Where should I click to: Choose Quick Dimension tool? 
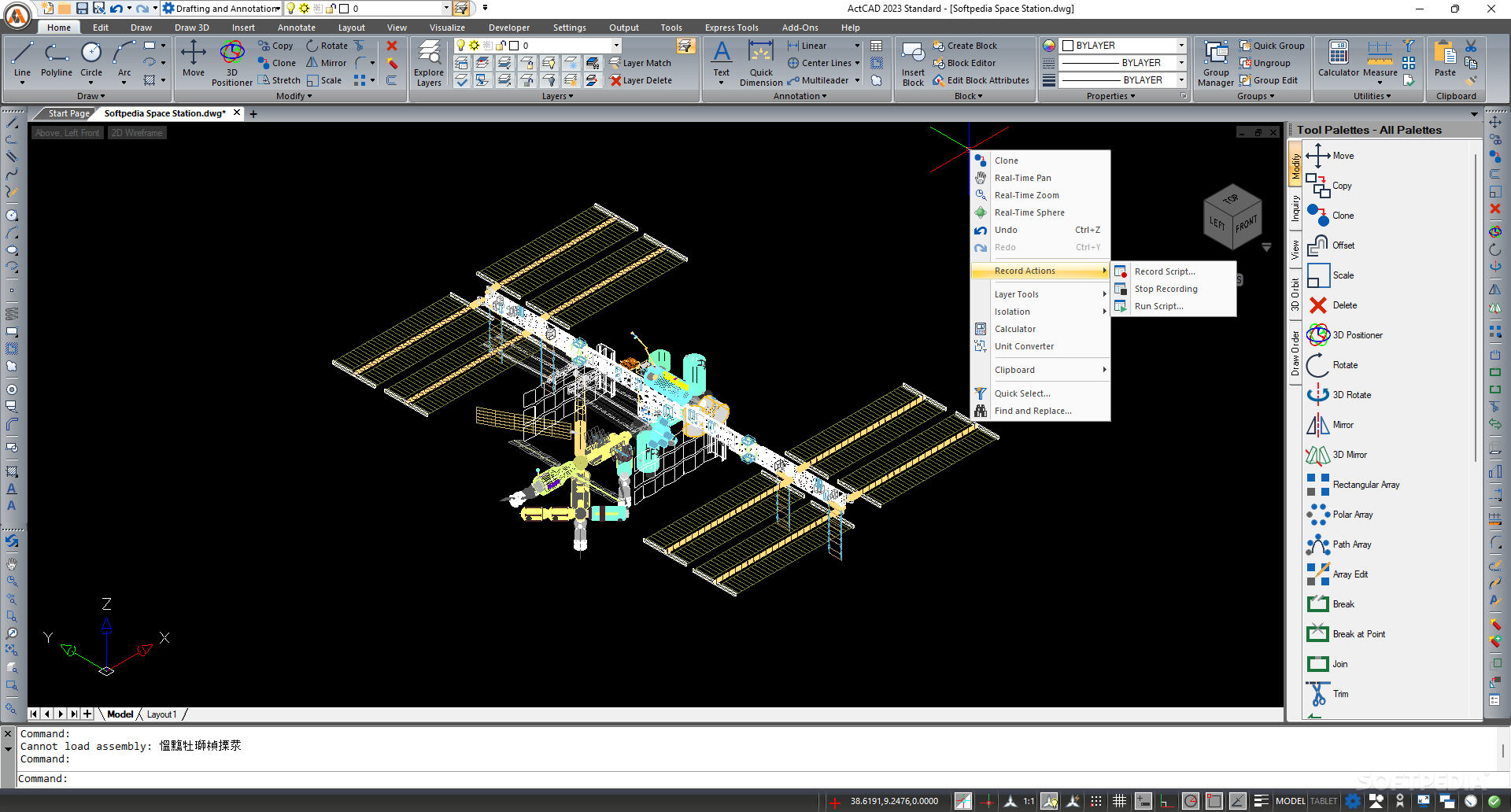(761, 63)
